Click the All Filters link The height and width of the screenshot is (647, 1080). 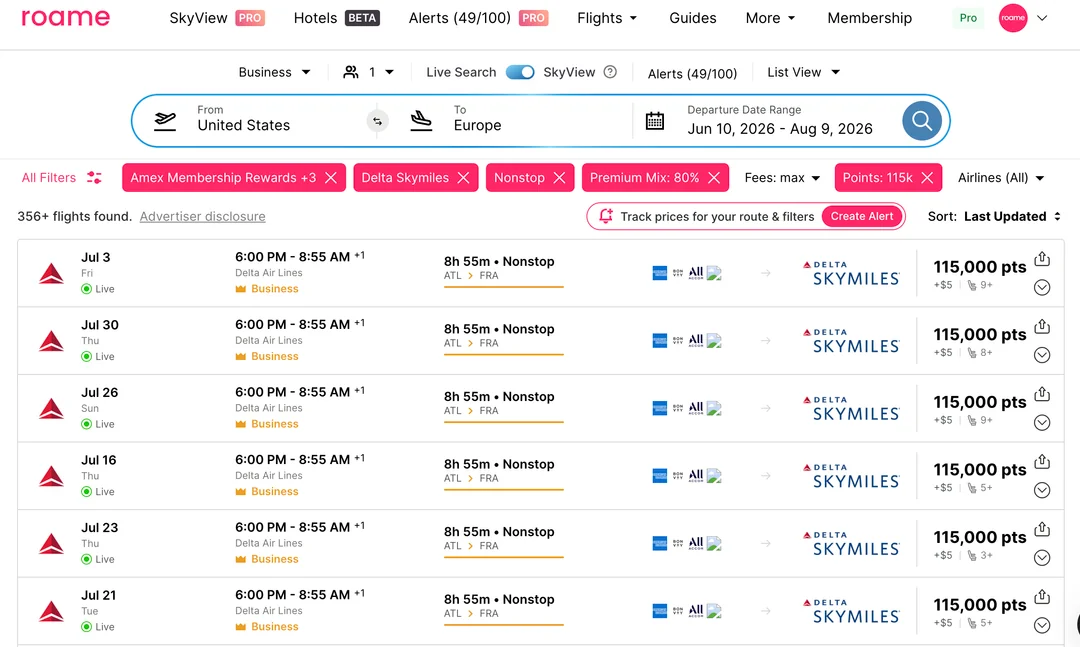[48, 178]
